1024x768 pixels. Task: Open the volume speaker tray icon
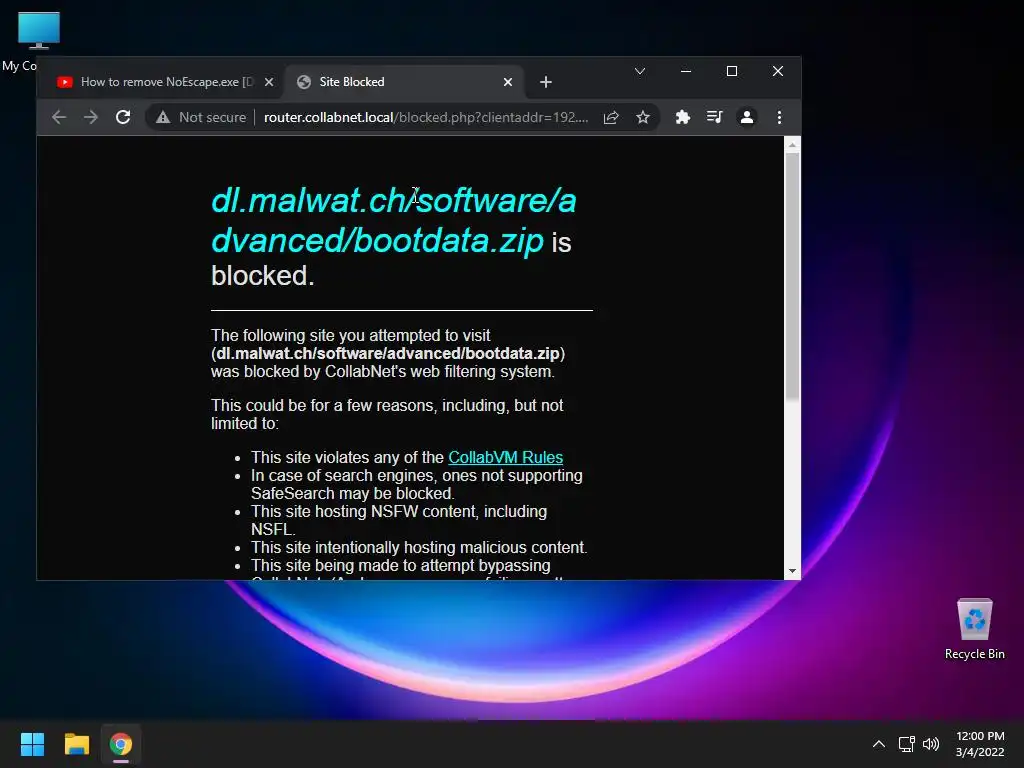click(931, 744)
